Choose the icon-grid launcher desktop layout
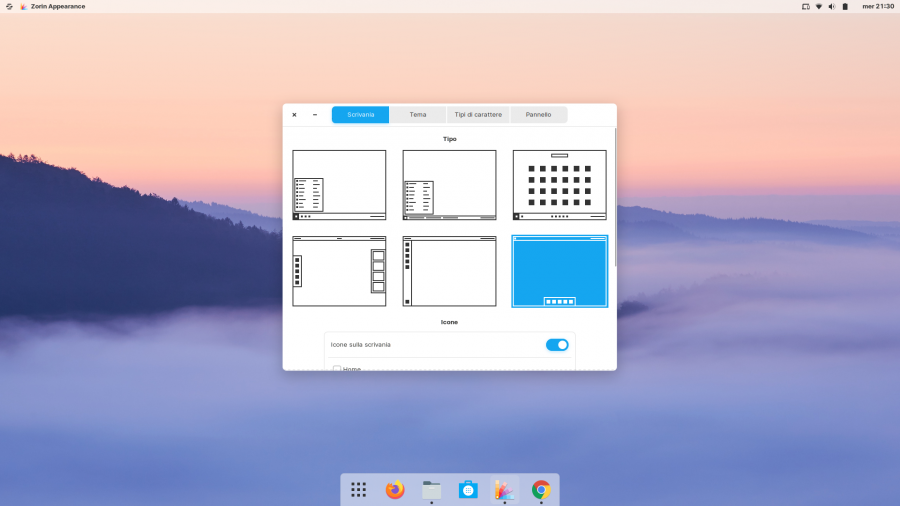 pyautogui.click(x=559, y=185)
